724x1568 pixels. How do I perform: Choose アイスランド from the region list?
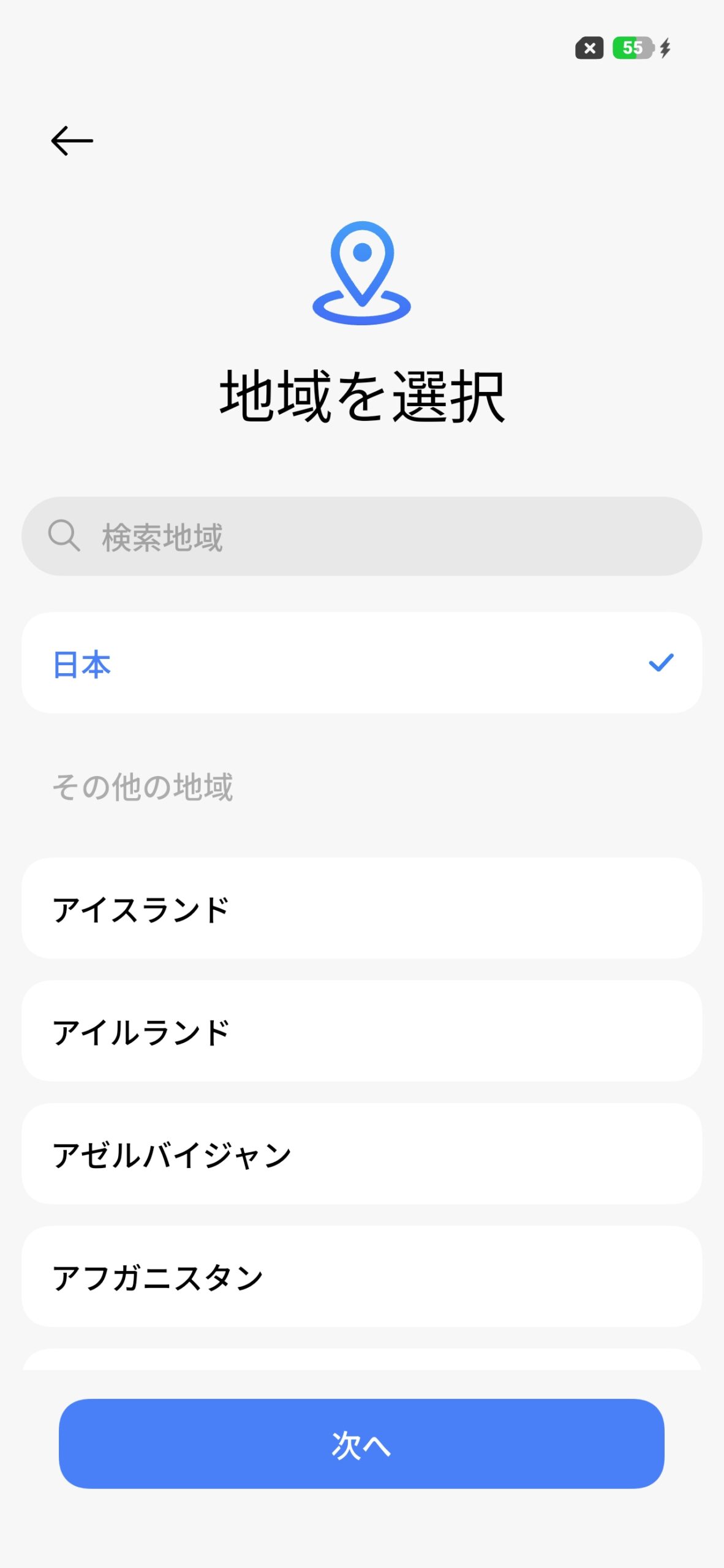(361, 908)
